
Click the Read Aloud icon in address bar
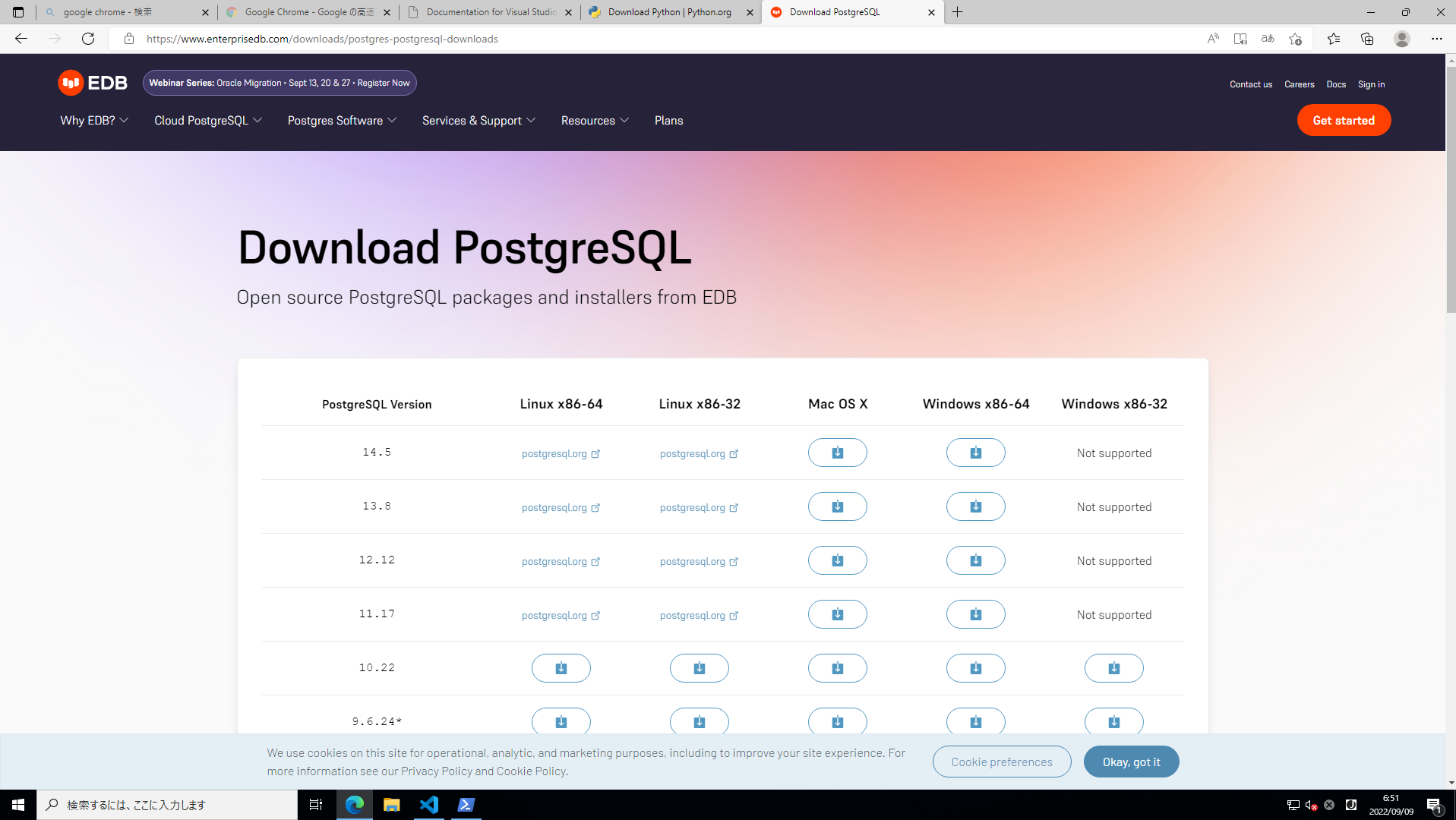[1212, 39]
